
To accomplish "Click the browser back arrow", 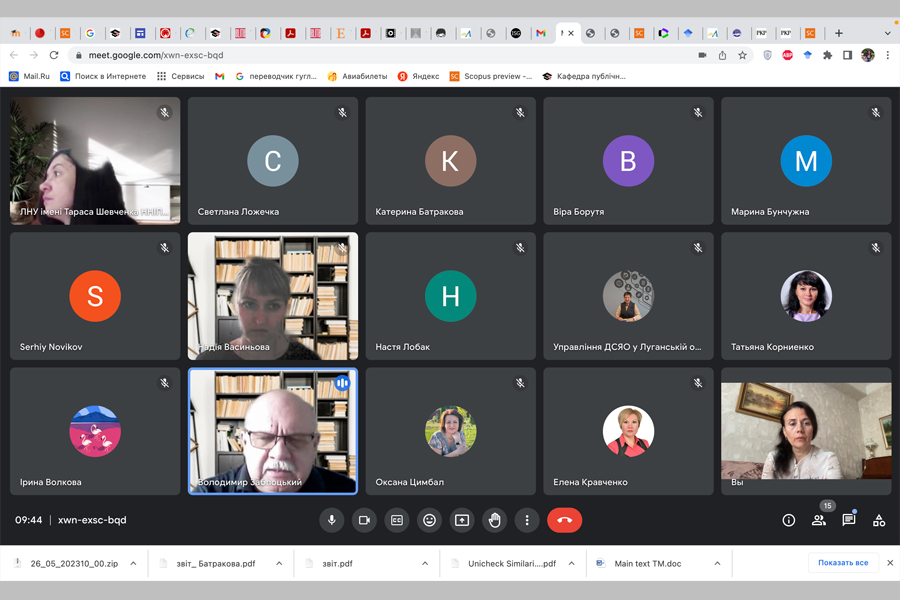I will [14, 55].
